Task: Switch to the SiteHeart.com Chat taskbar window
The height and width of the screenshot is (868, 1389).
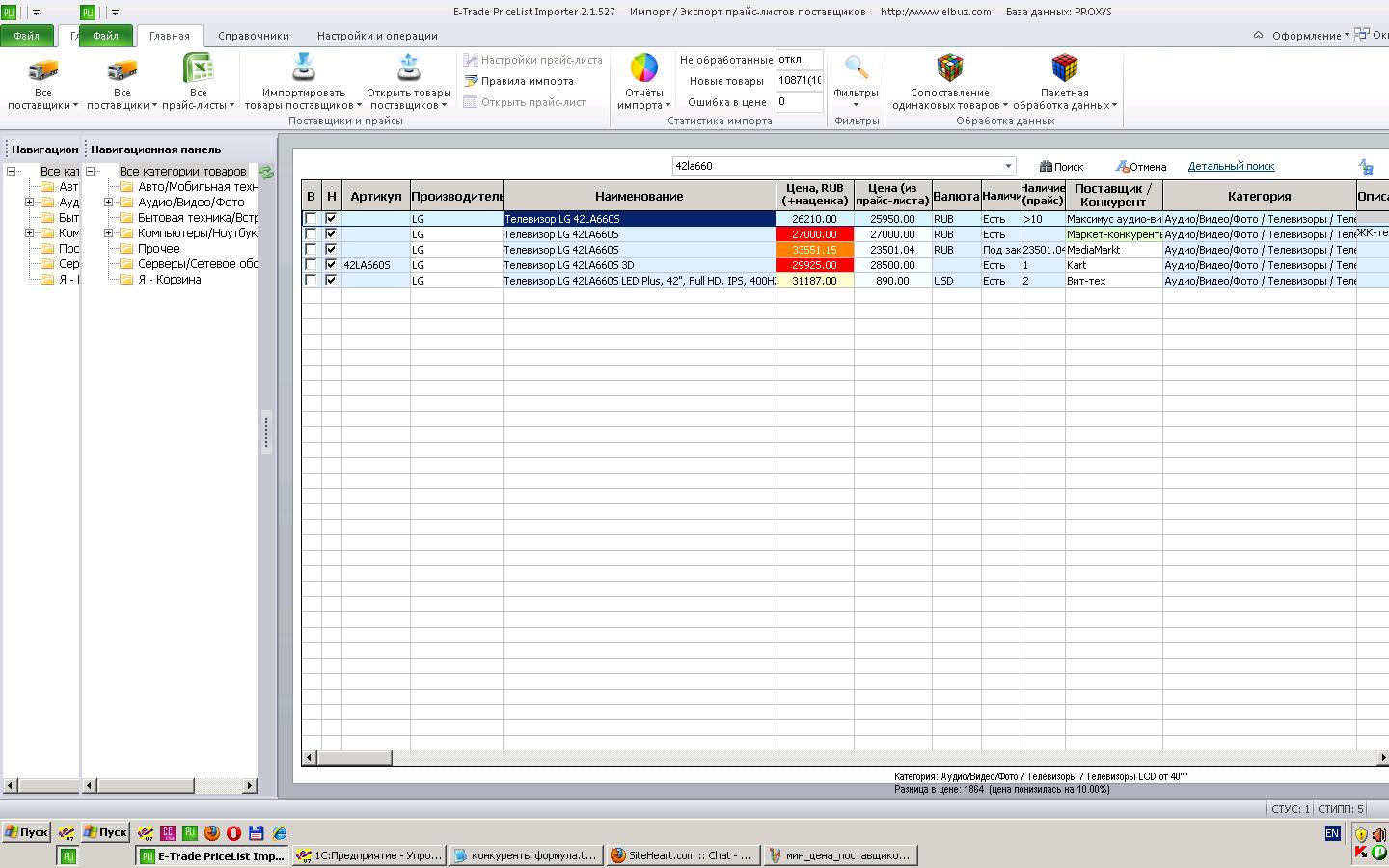Action: tap(684, 855)
